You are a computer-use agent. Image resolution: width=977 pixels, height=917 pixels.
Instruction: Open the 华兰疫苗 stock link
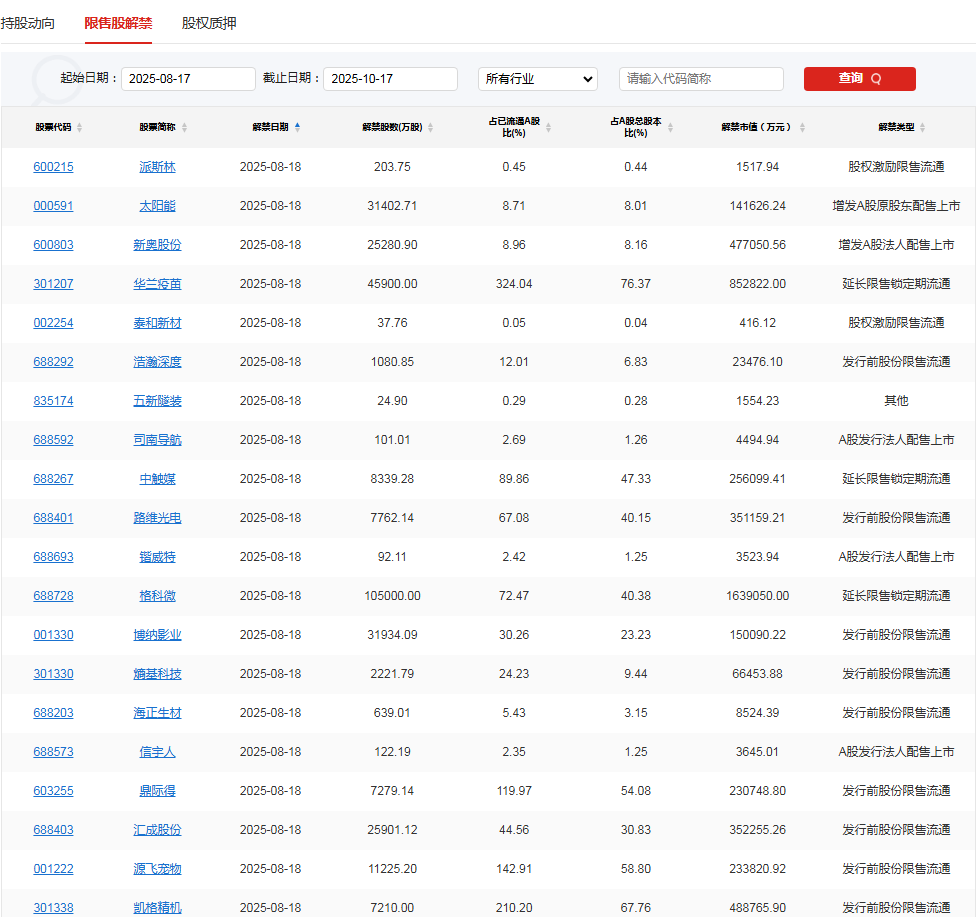pos(157,283)
